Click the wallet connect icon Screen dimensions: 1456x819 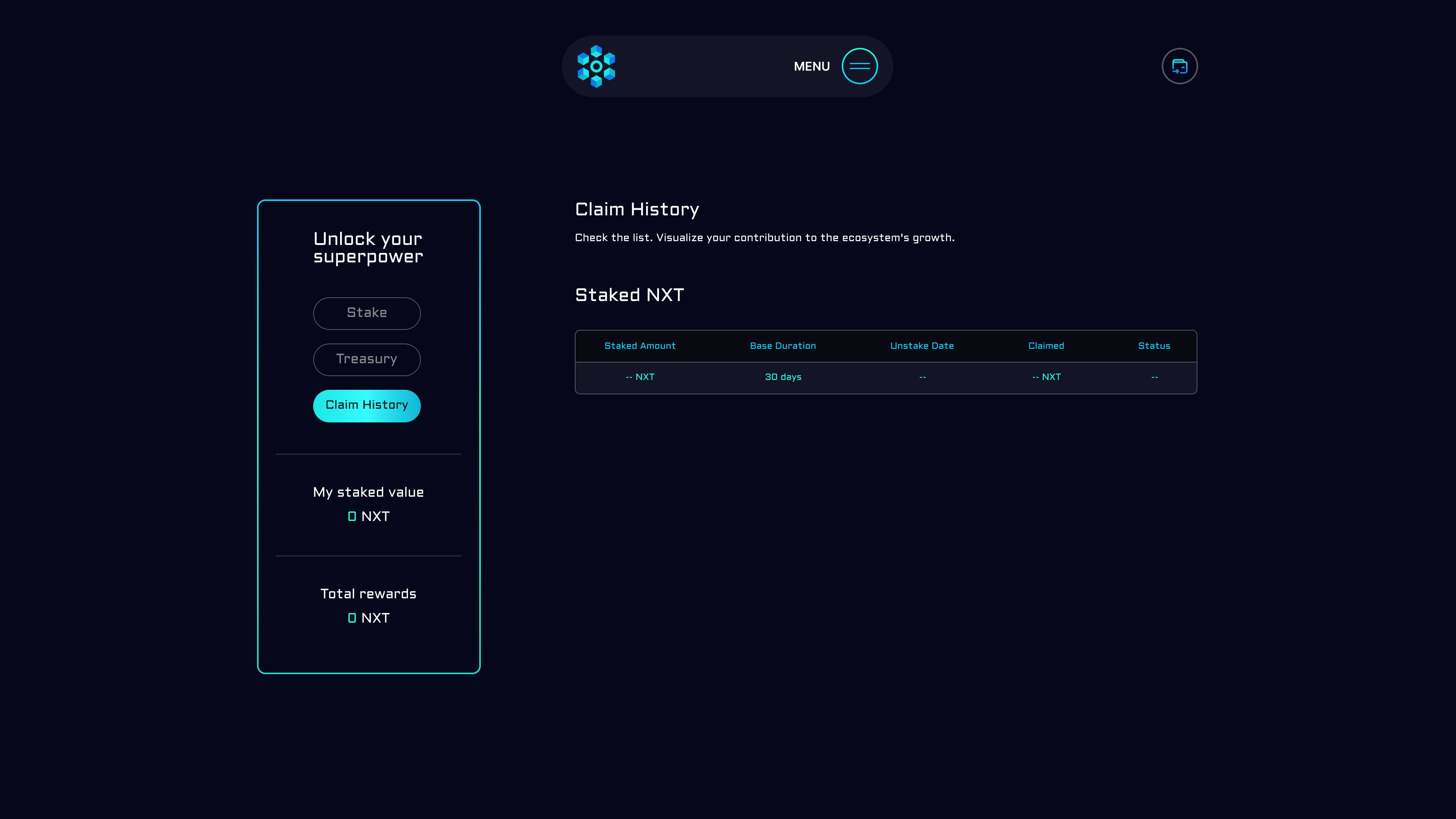coord(1179,66)
